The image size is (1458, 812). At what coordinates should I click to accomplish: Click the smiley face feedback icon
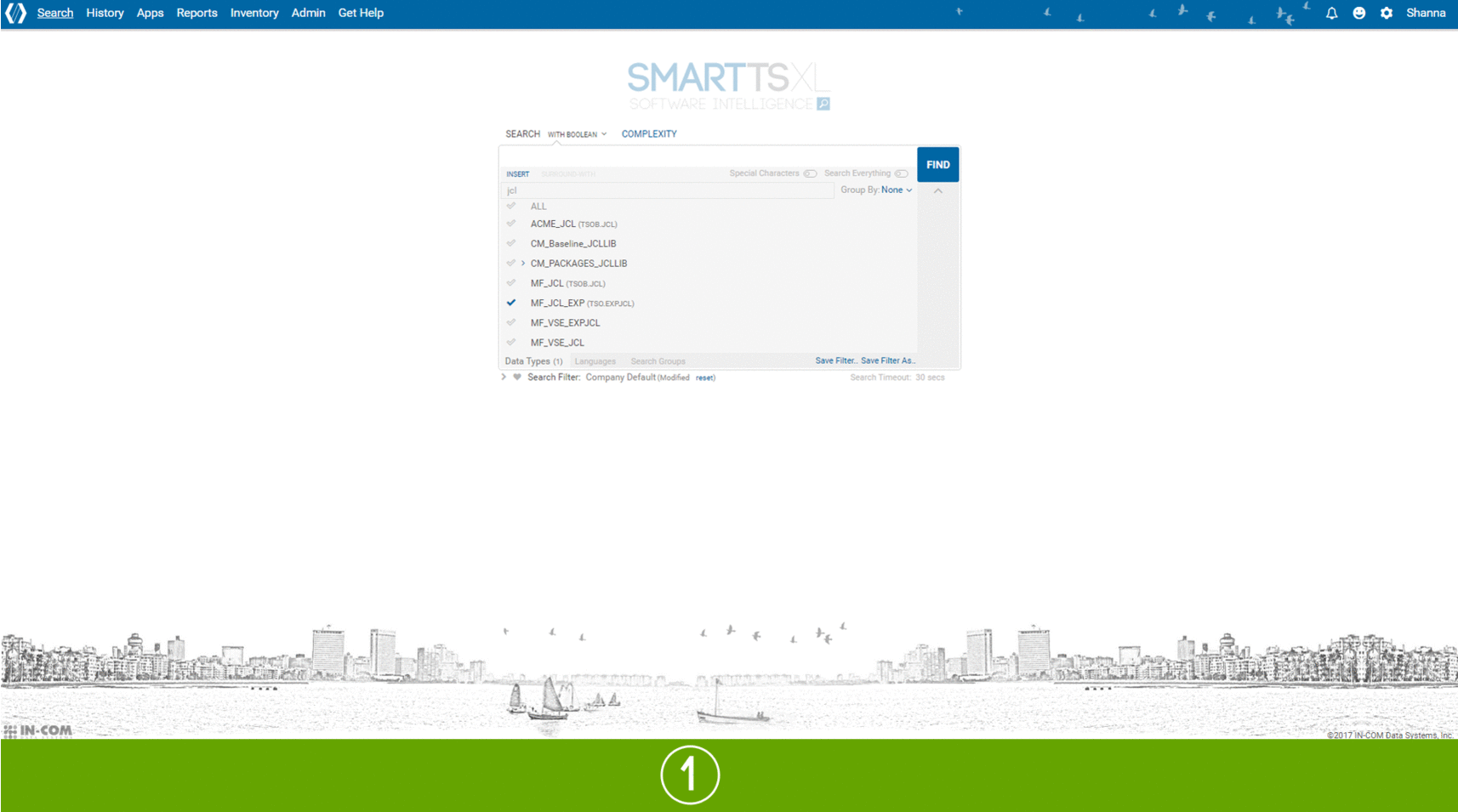click(1358, 13)
